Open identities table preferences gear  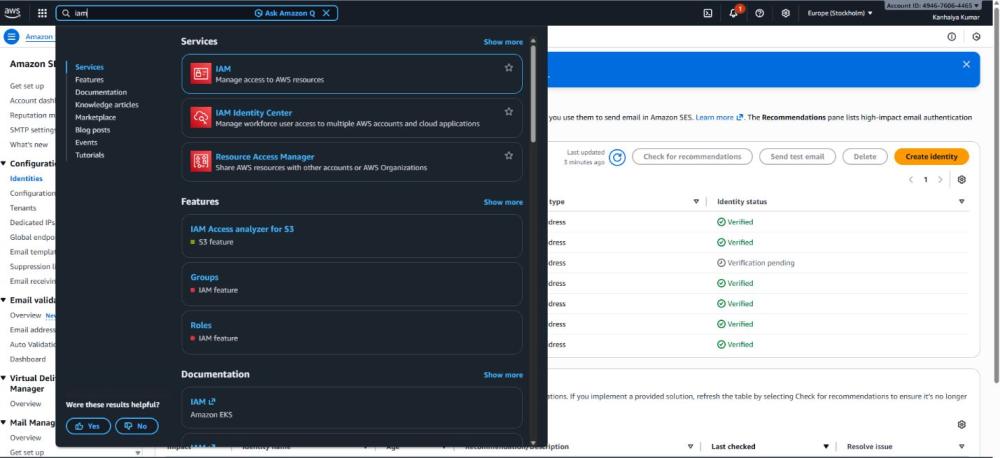pos(962,180)
